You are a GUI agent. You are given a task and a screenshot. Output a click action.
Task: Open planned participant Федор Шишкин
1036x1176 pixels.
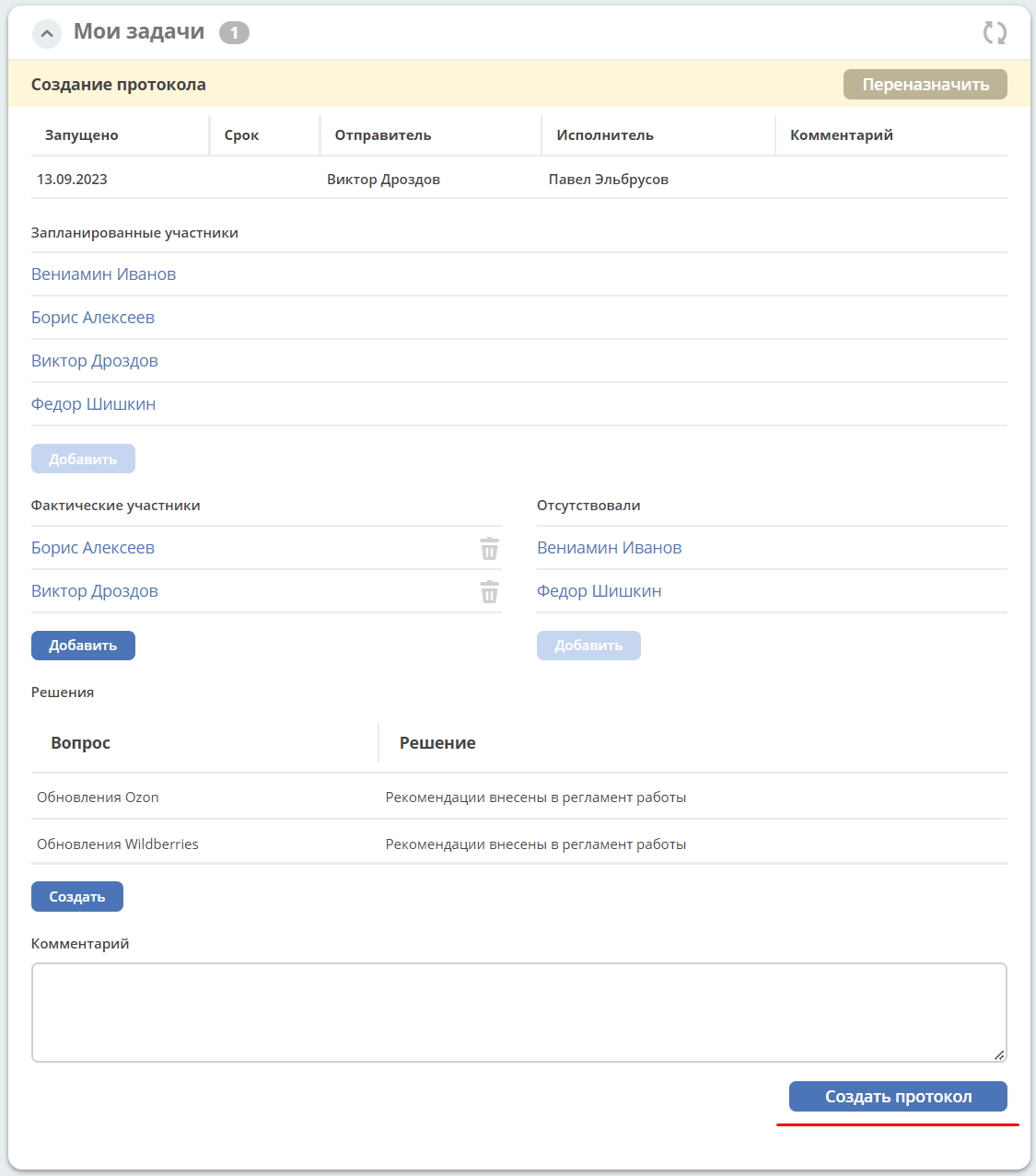click(93, 404)
